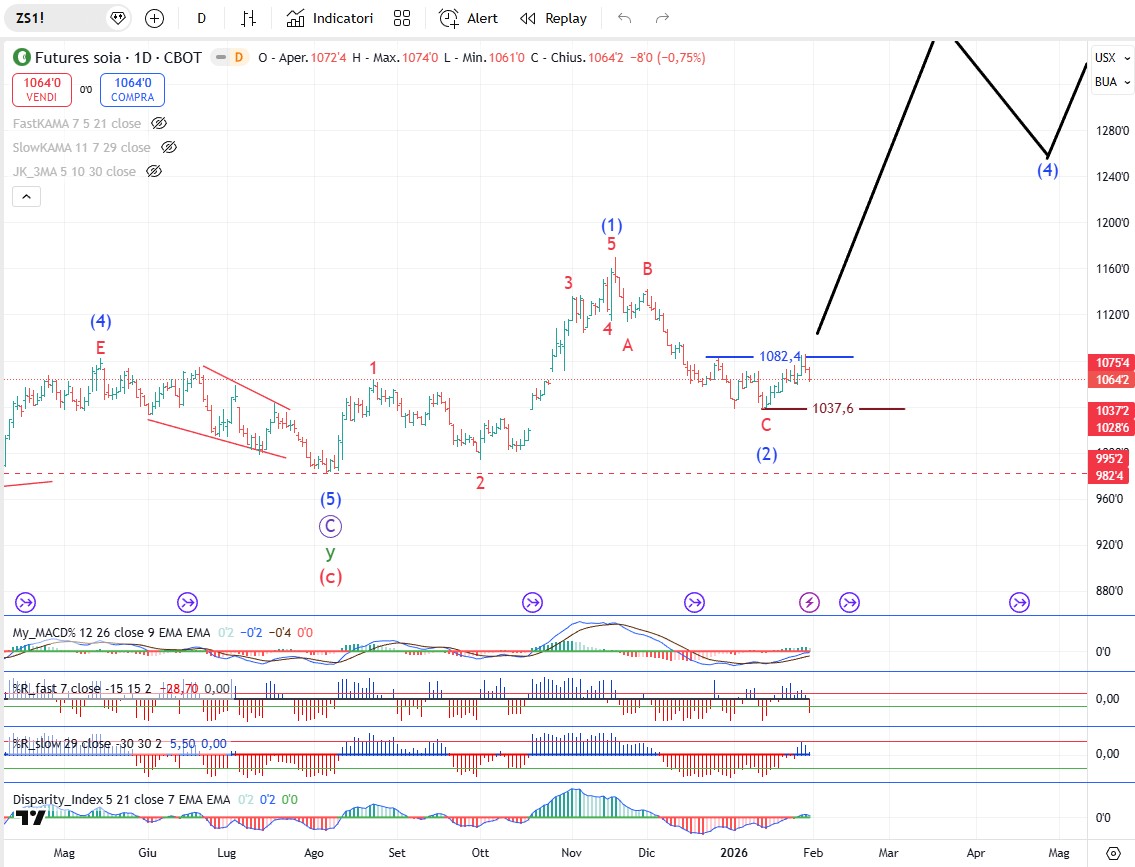
Task: Click the lightning event marker near Feb
Action: coord(809,602)
